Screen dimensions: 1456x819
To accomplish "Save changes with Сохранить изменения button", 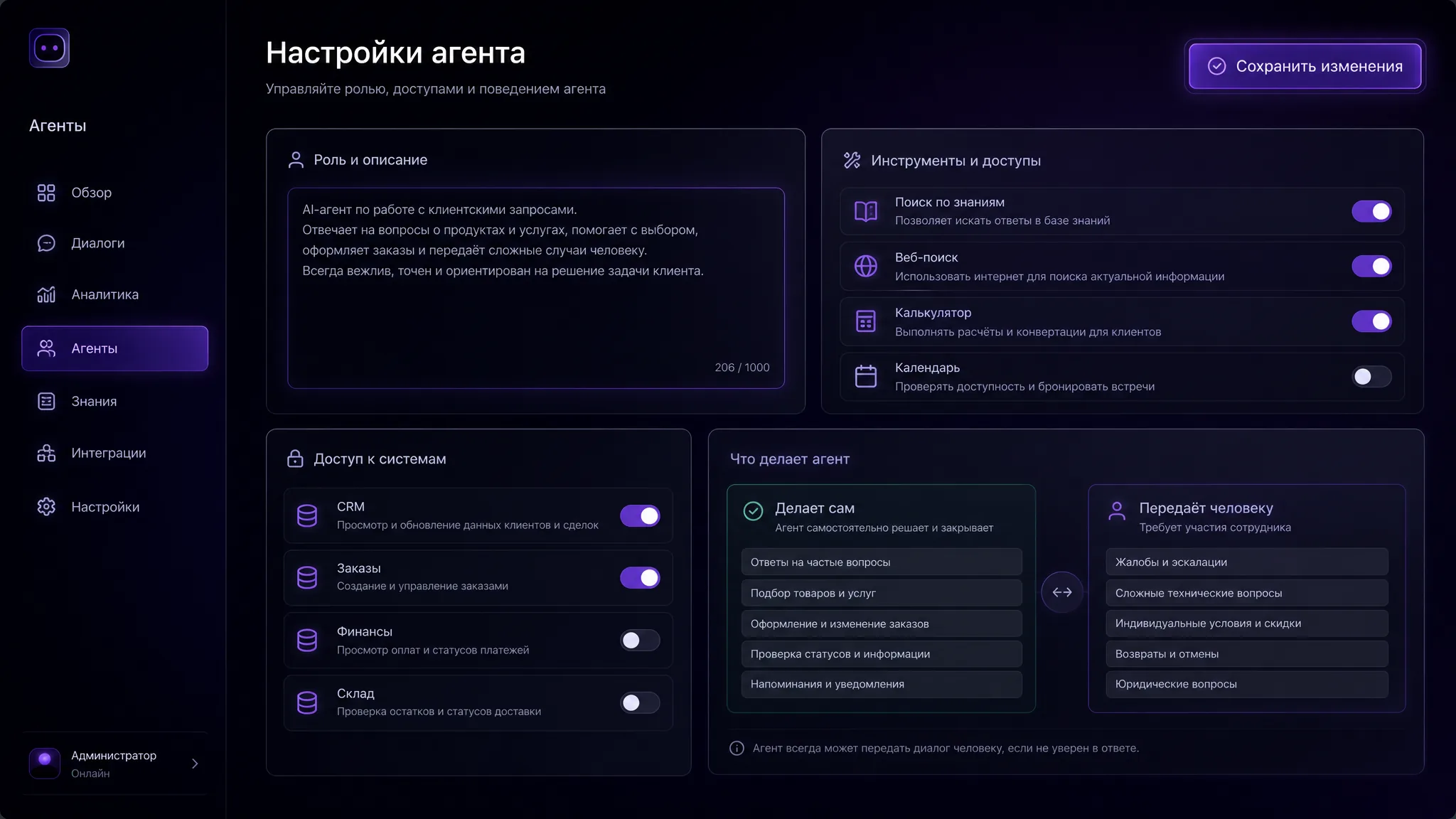I will click(x=1305, y=66).
